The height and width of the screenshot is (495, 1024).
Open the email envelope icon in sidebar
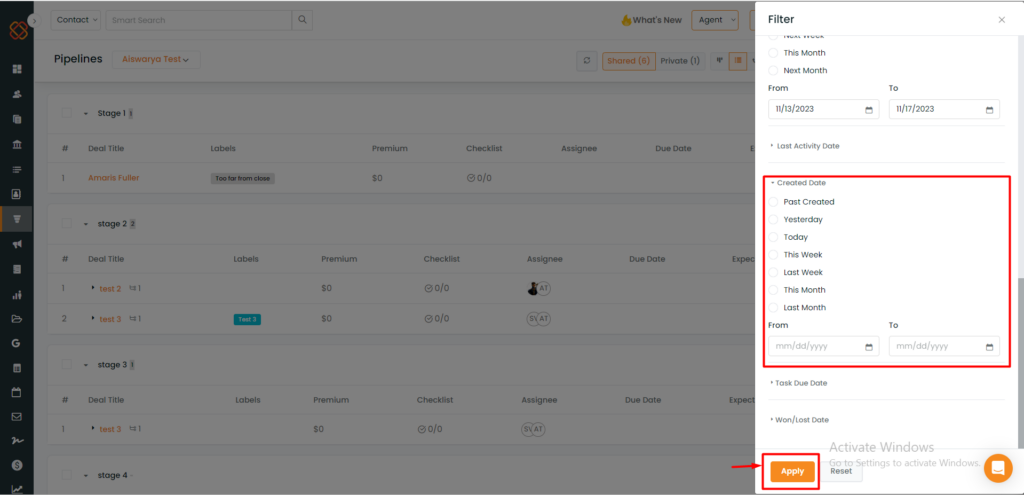point(17,417)
